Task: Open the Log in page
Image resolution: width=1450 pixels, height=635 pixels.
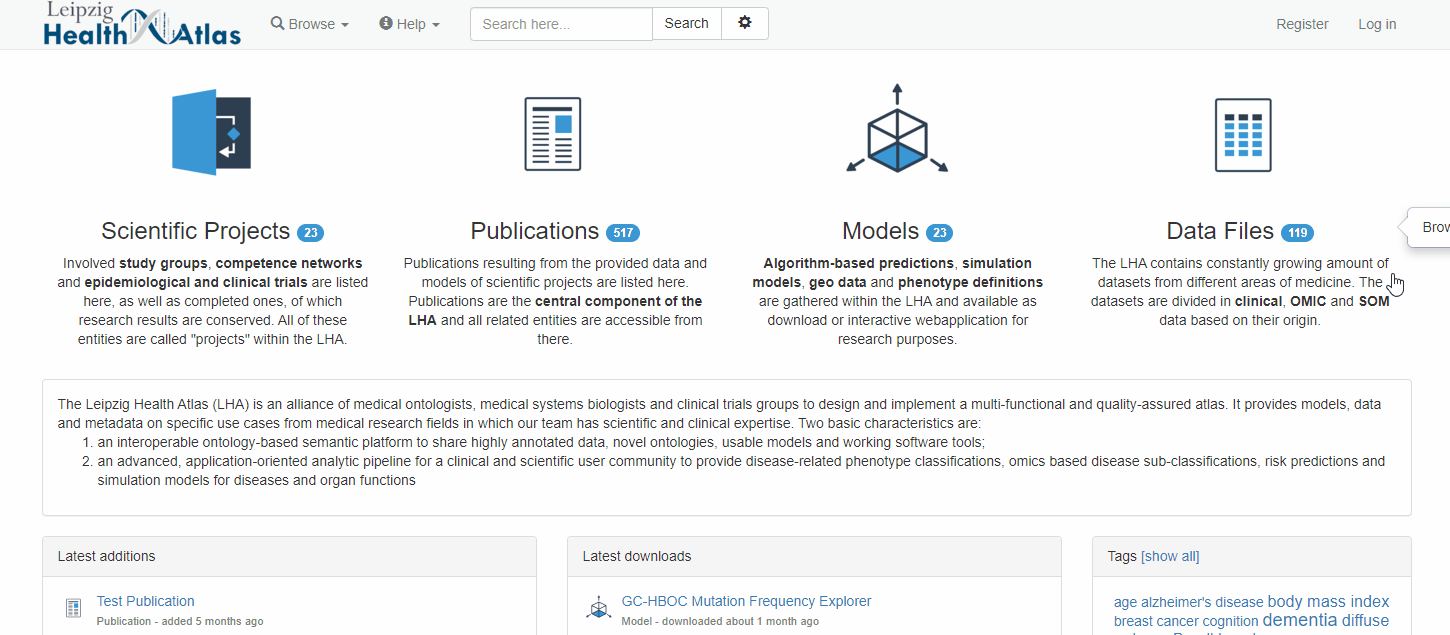Action: (1377, 24)
